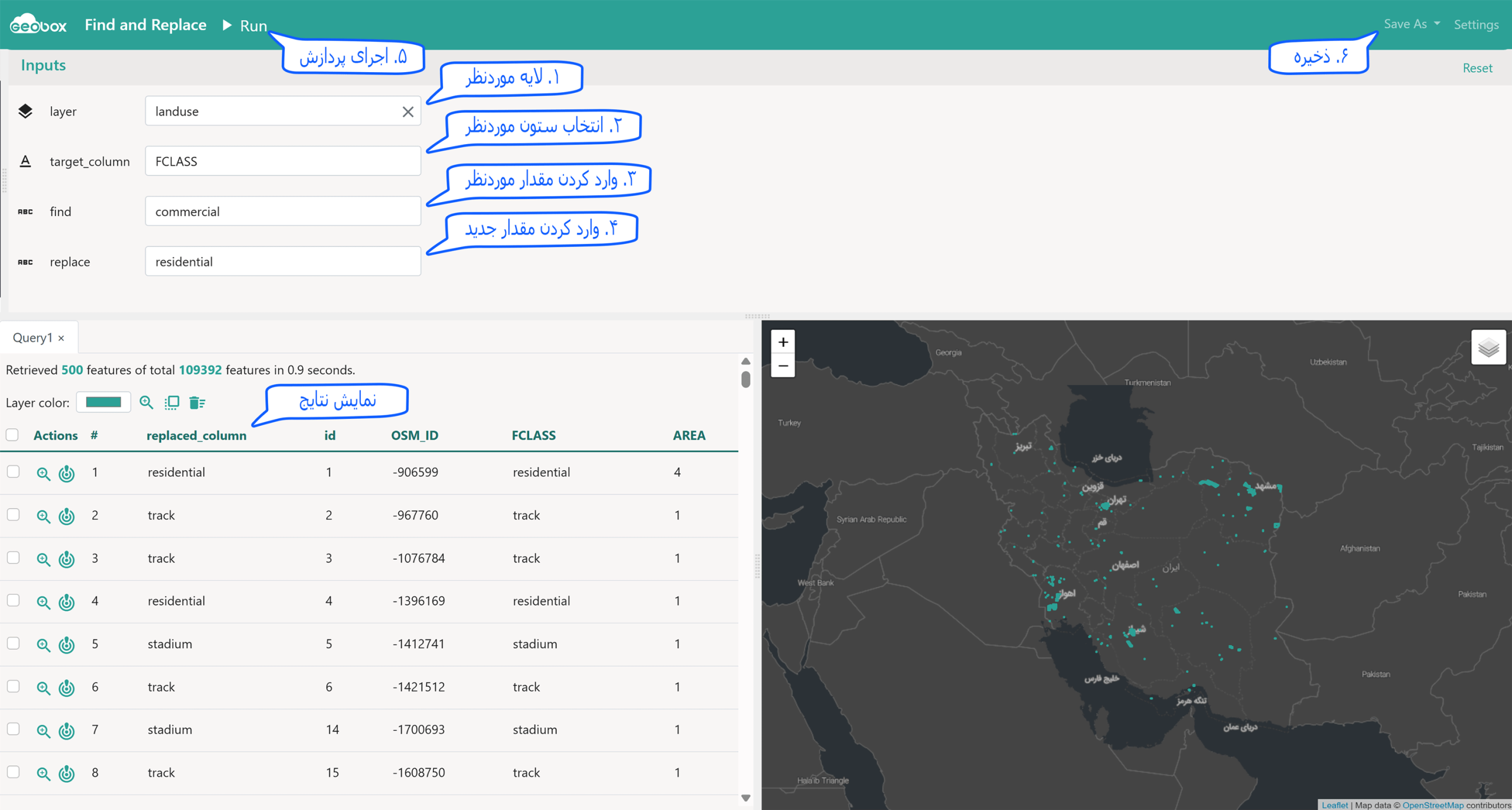Image resolution: width=1512 pixels, height=810 pixels.
Task: Run the Find and Replace process
Action: pos(245,25)
